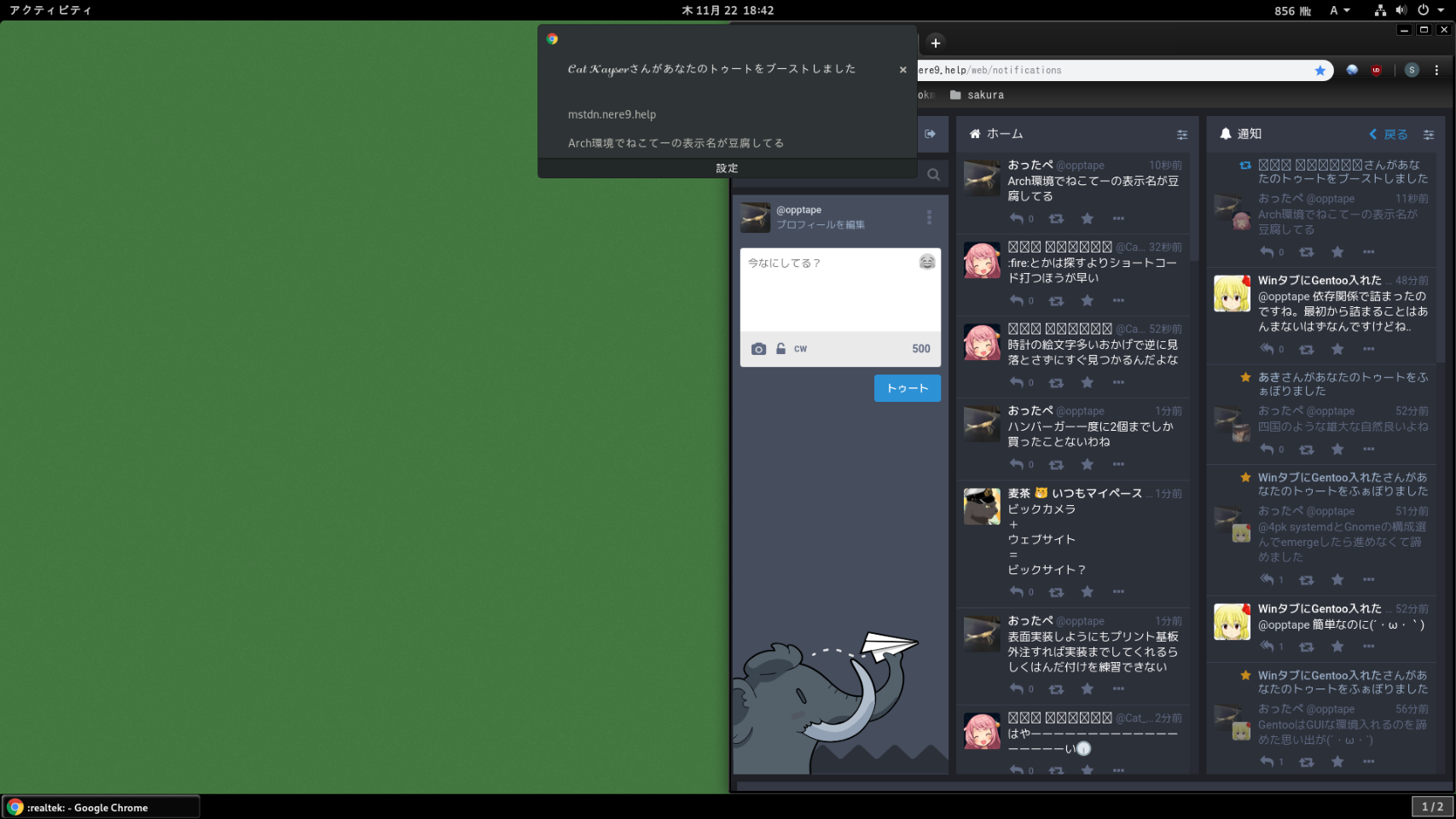The height and width of the screenshot is (819, 1456).
Task: Boost the 時計の絵文字 toot
Action: click(x=1056, y=382)
